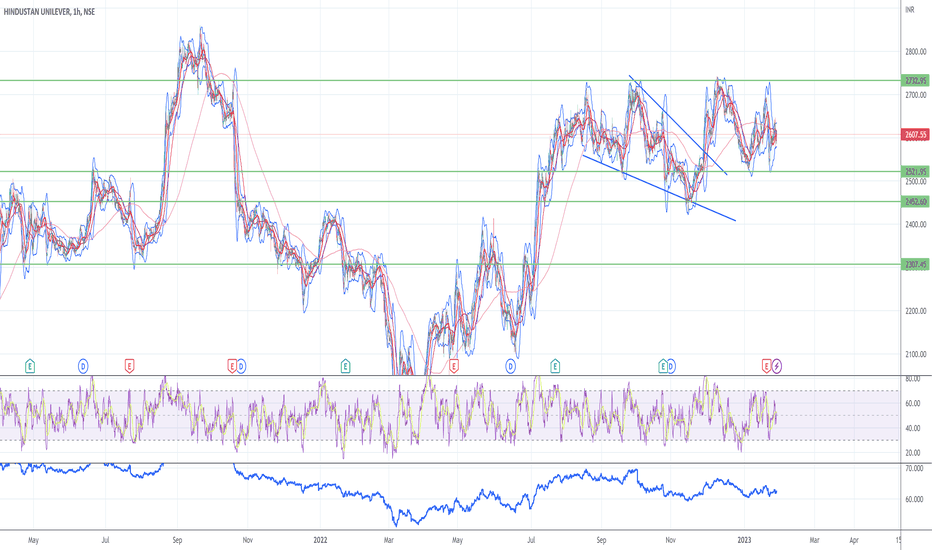Open the red earnings marker after 2023 label
This screenshot has width=932, height=550.
[767, 366]
